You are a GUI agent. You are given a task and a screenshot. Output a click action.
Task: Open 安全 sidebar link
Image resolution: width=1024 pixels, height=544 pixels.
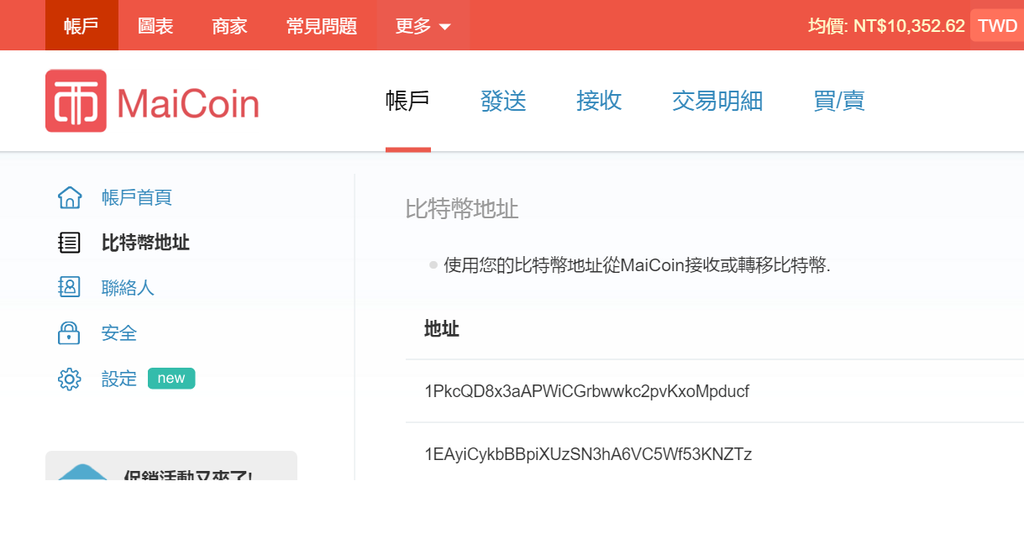coord(119,333)
